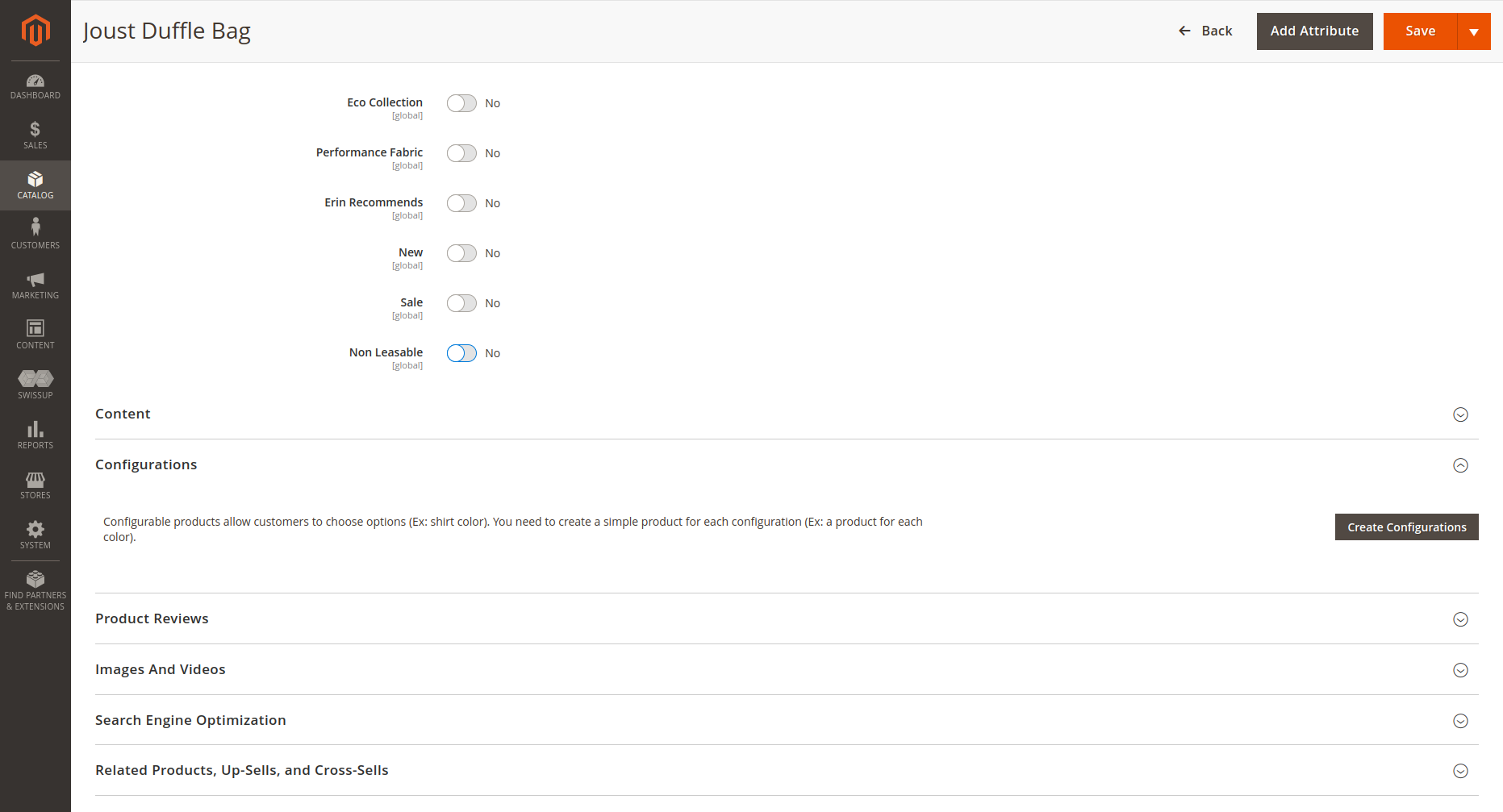Click the Images And Videos title
The width and height of the screenshot is (1503, 812).
pyautogui.click(x=161, y=669)
